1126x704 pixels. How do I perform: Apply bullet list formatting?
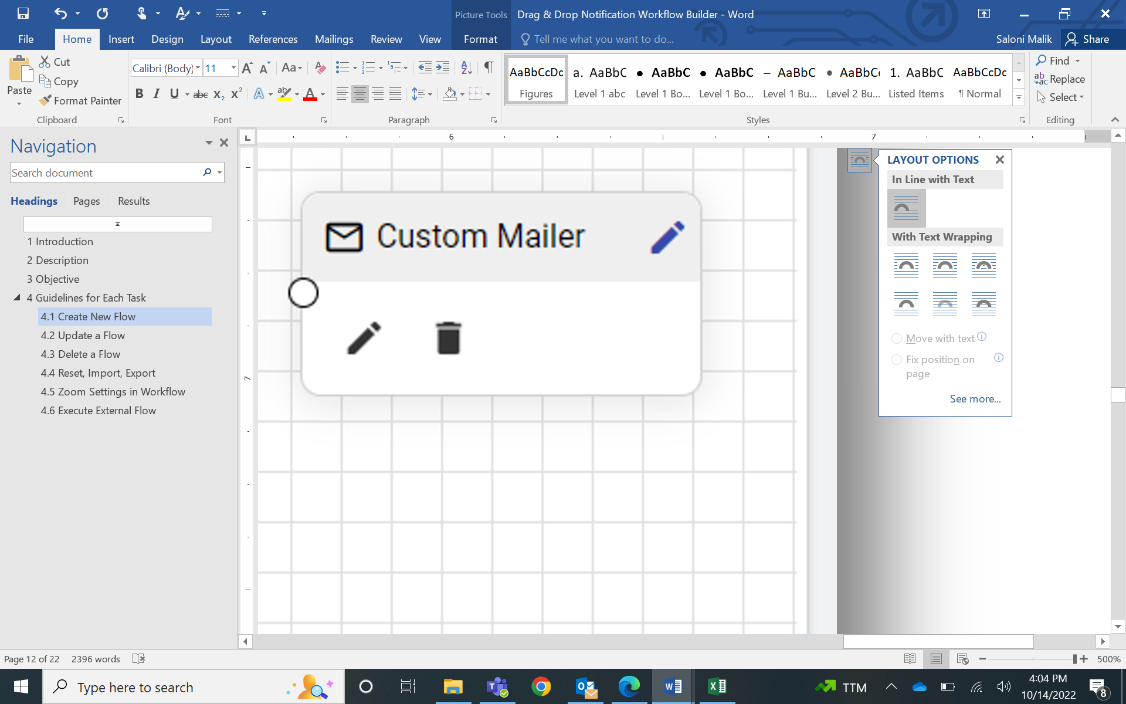tap(341, 68)
